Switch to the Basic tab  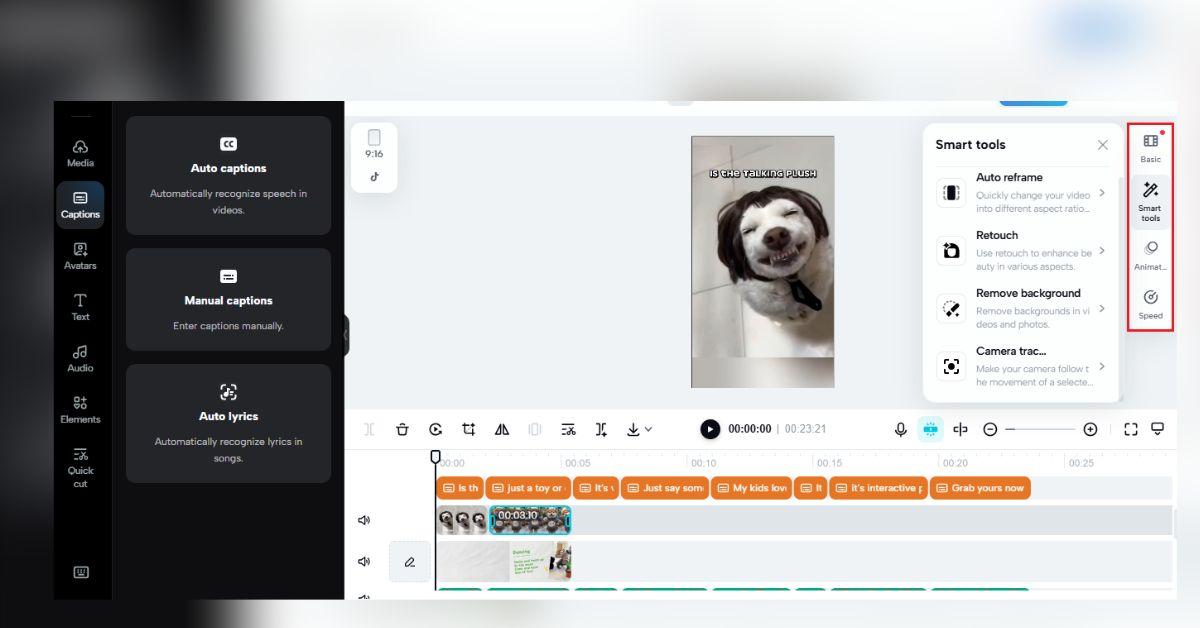1150,147
